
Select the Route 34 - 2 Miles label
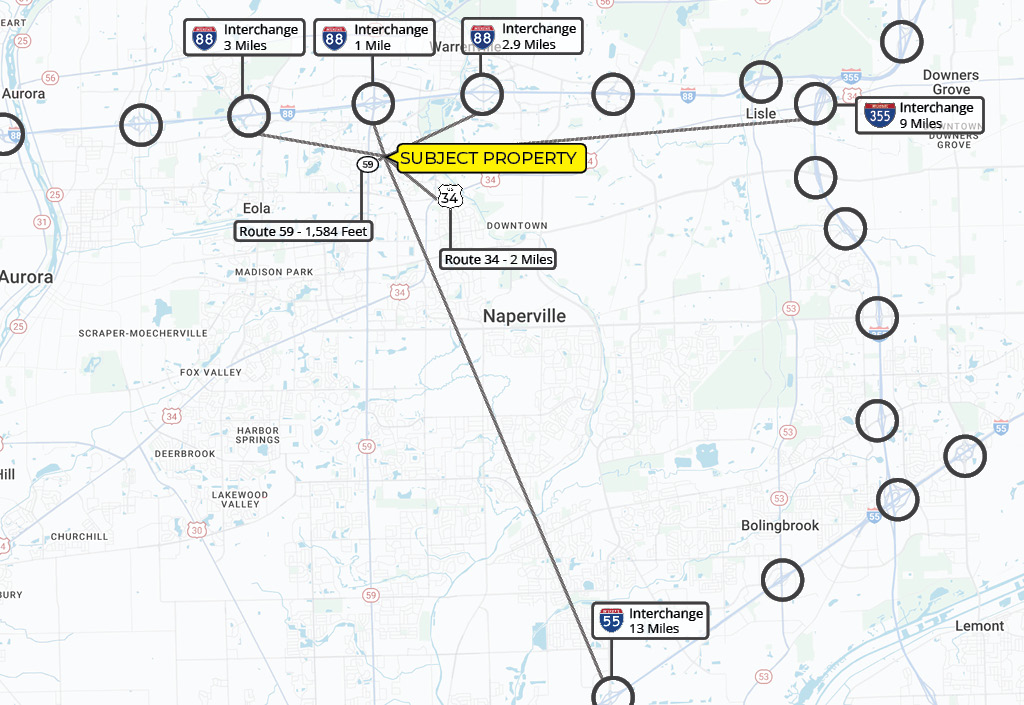pos(498,259)
